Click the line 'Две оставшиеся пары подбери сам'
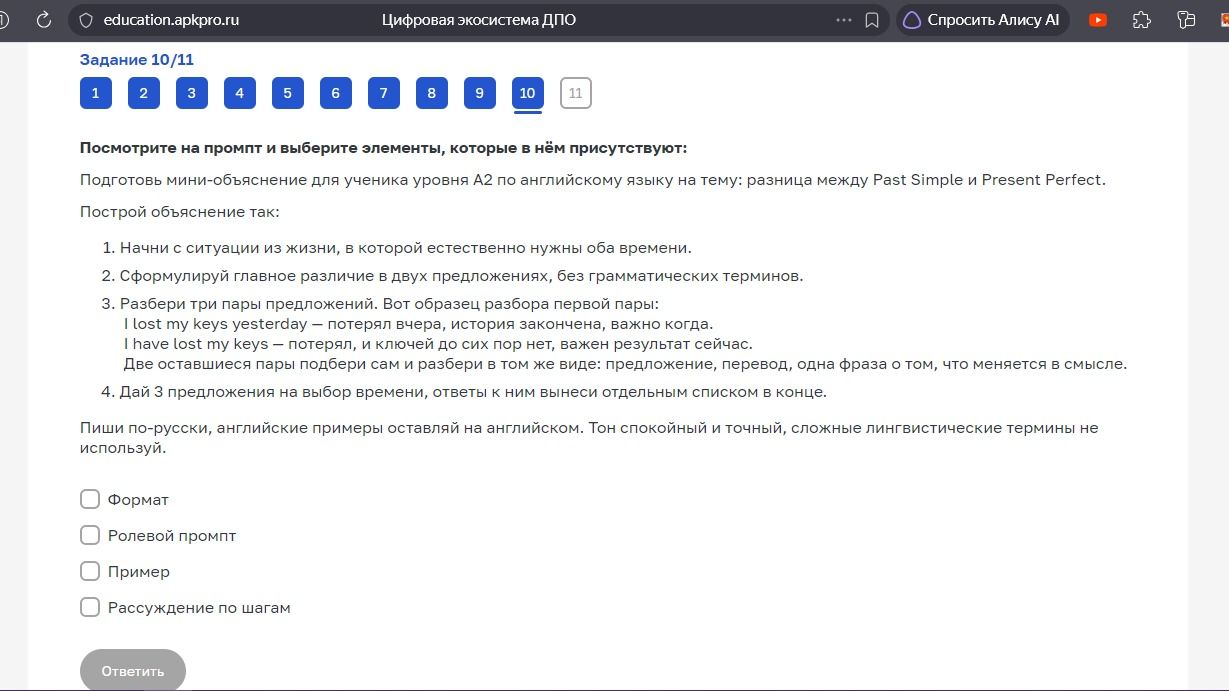Image resolution: width=1229 pixels, height=691 pixels. click(625, 364)
